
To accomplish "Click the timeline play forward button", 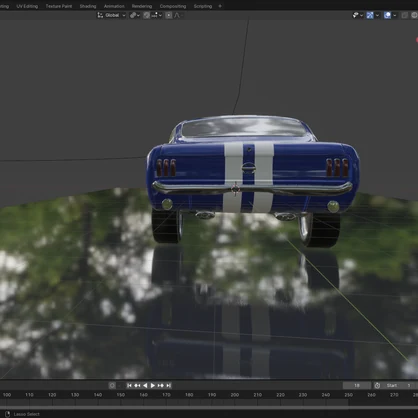I will tap(153, 385).
